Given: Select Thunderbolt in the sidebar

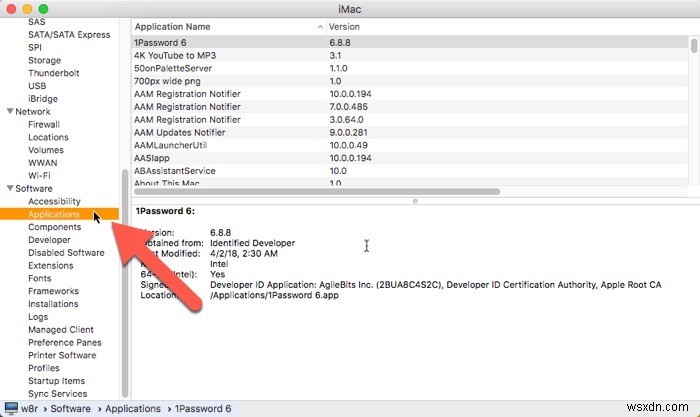Looking at the screenshot, I should pyautogui.click(x=54, y=73).
